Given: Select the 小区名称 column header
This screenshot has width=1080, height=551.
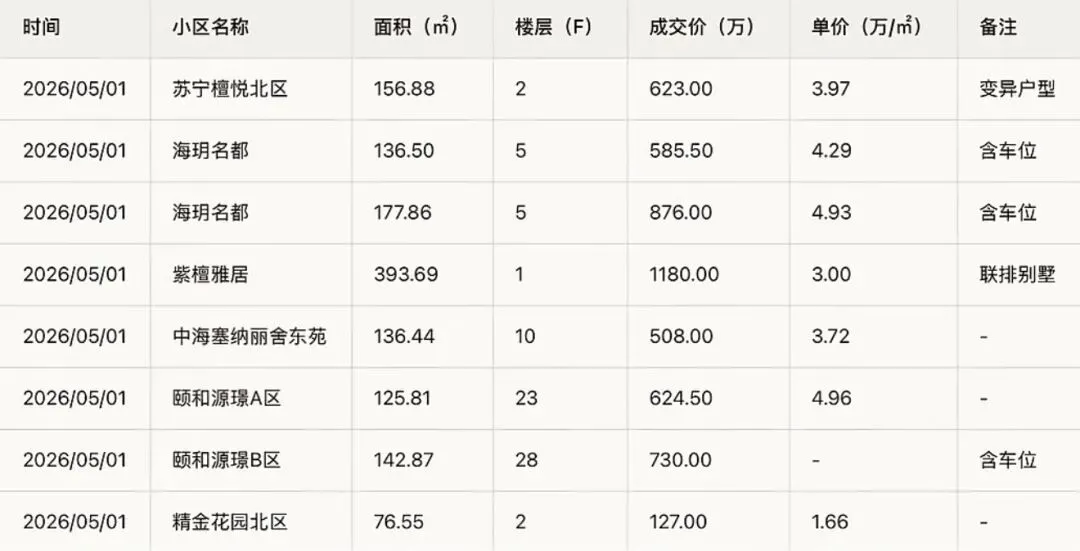Looking at the screenshot, I should pos(210,28).
